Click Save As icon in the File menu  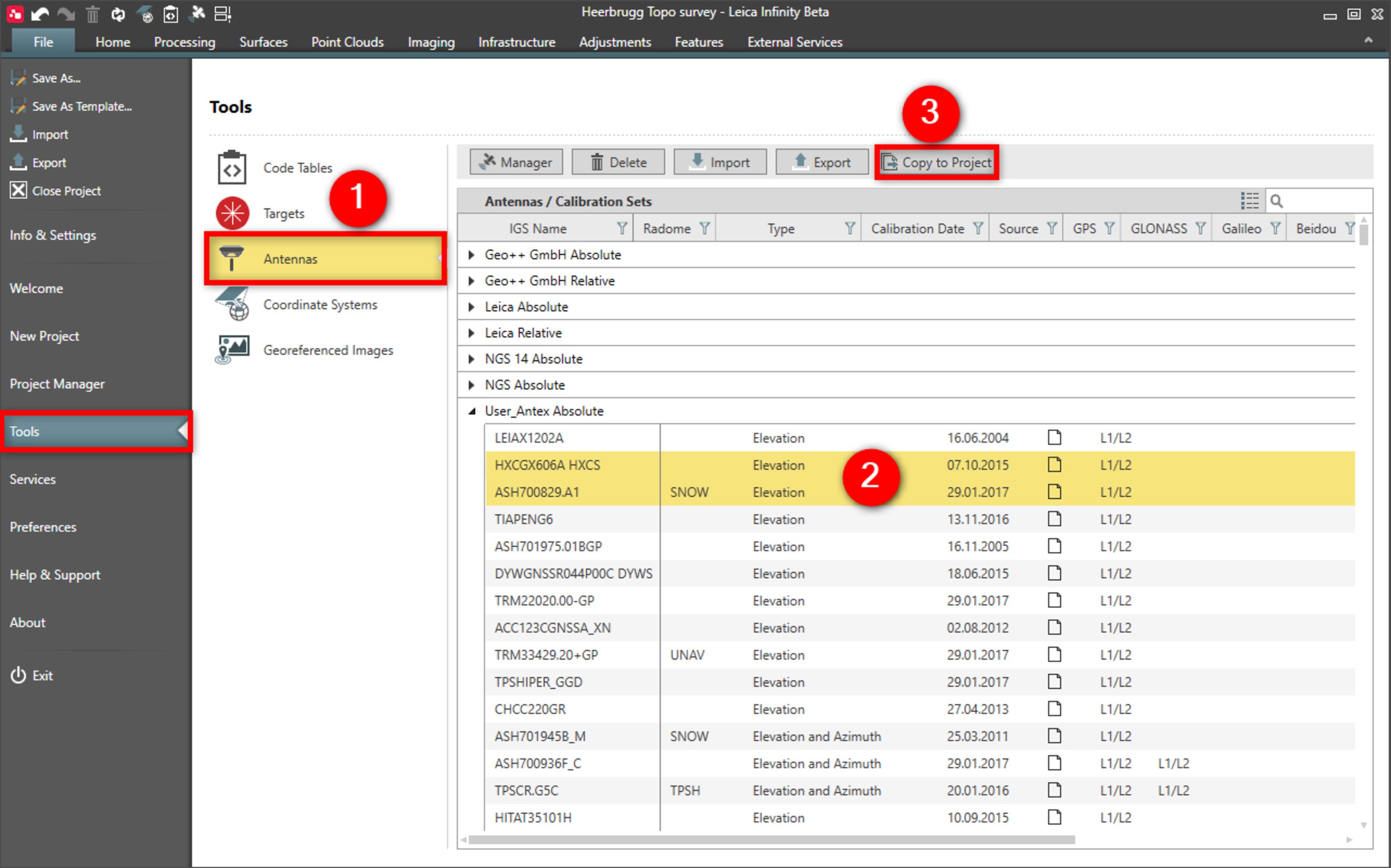click(18, 78)
